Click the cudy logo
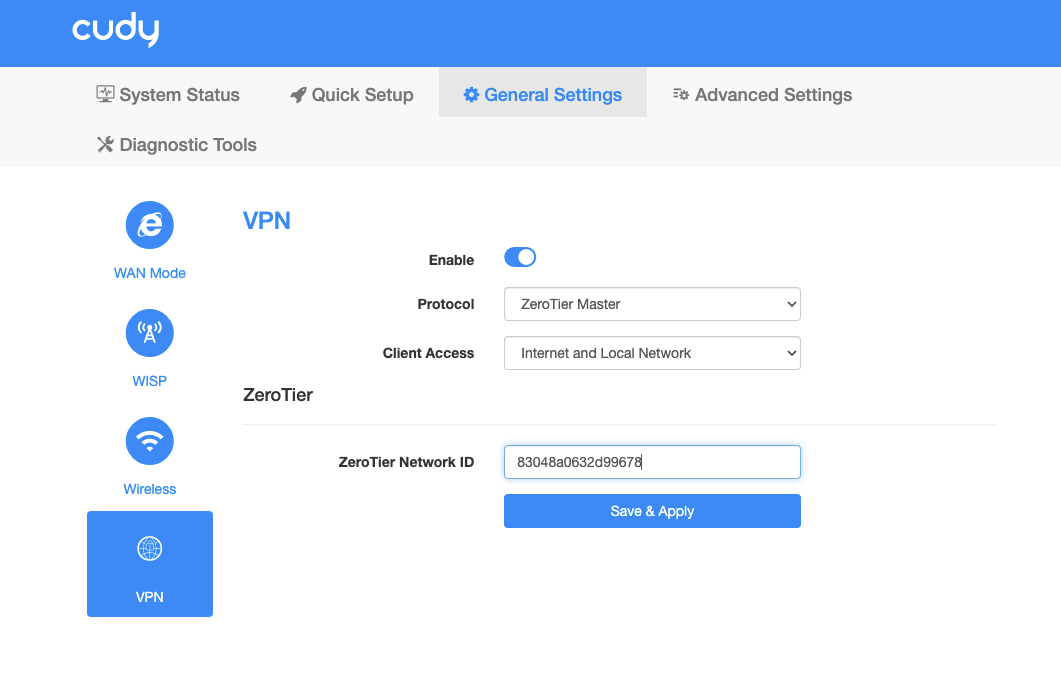Screen dimensions: 1061x675 [116, 30]
